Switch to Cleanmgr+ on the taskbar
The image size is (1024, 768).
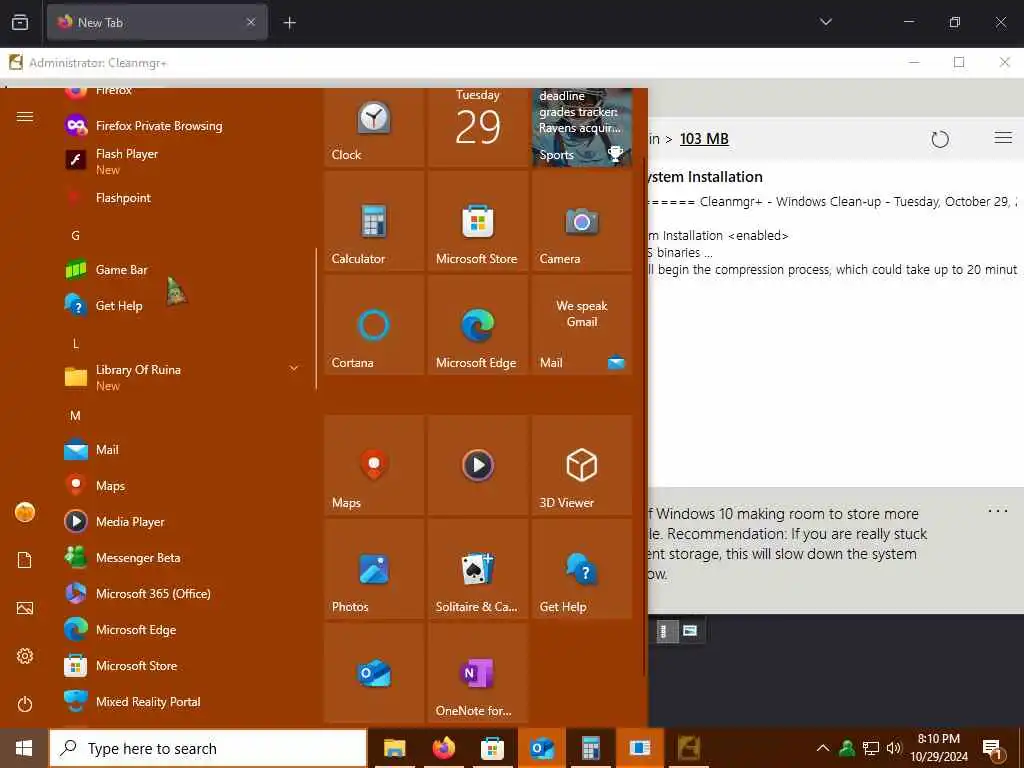click(x=688, y=748)
